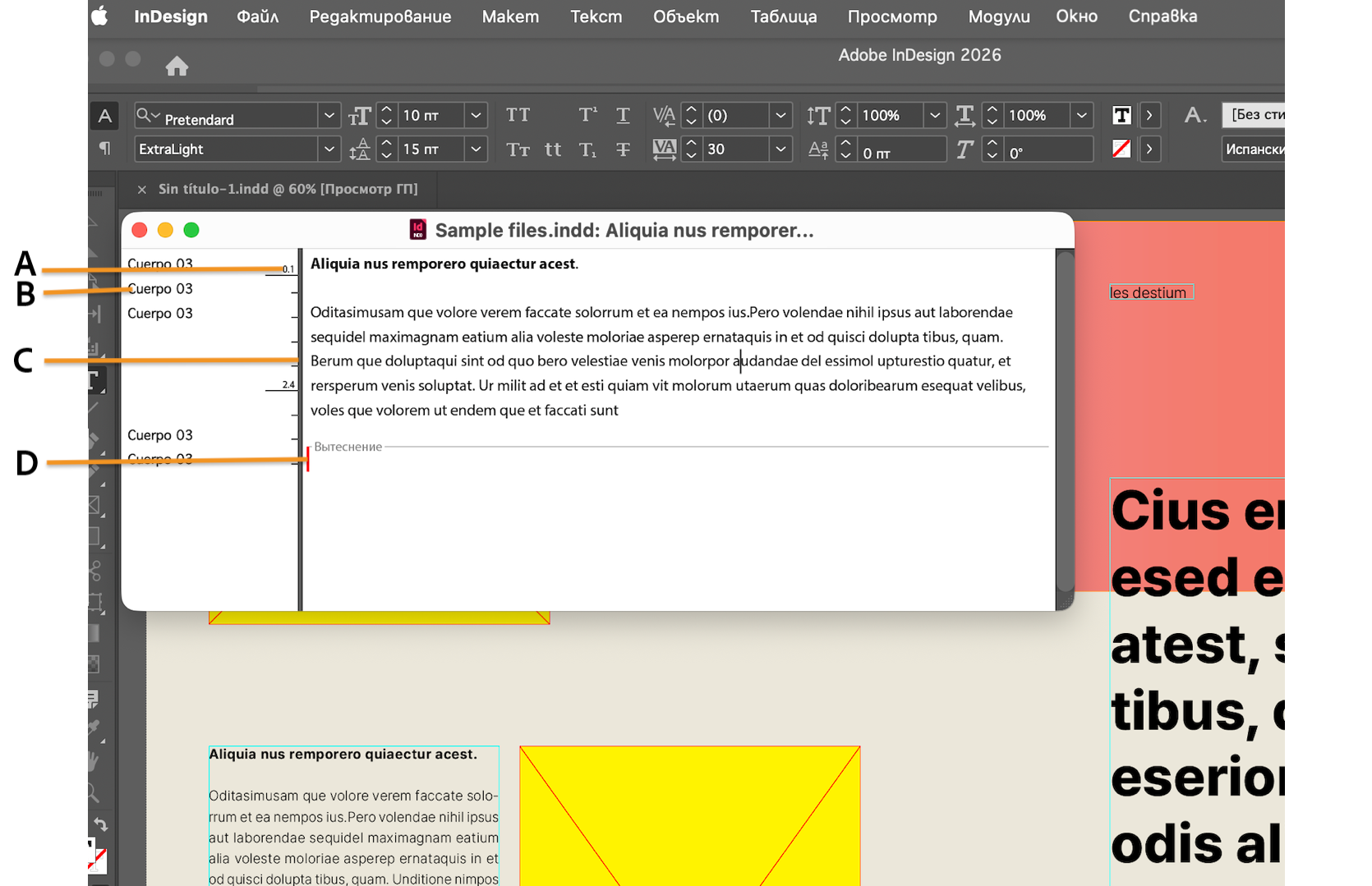
Task: Open the Окно menu
Action: click(1076, 16)
